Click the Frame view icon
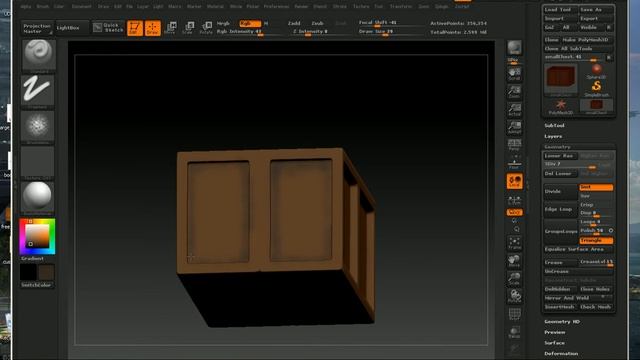This screenshot has width=640, height=360. [x=514, y=243]
